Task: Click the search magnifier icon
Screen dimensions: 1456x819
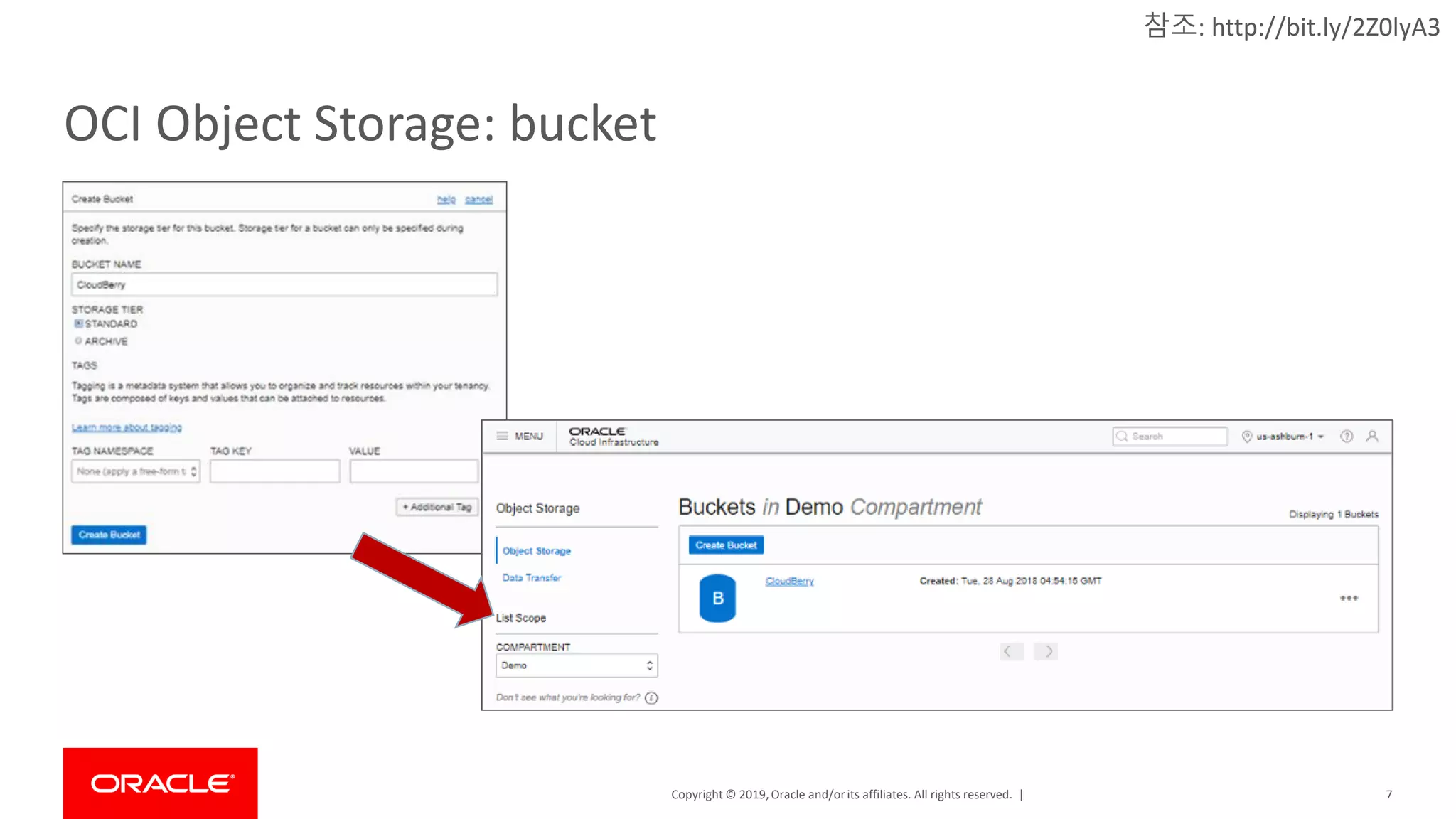Action: click(x=1122, y=437)
